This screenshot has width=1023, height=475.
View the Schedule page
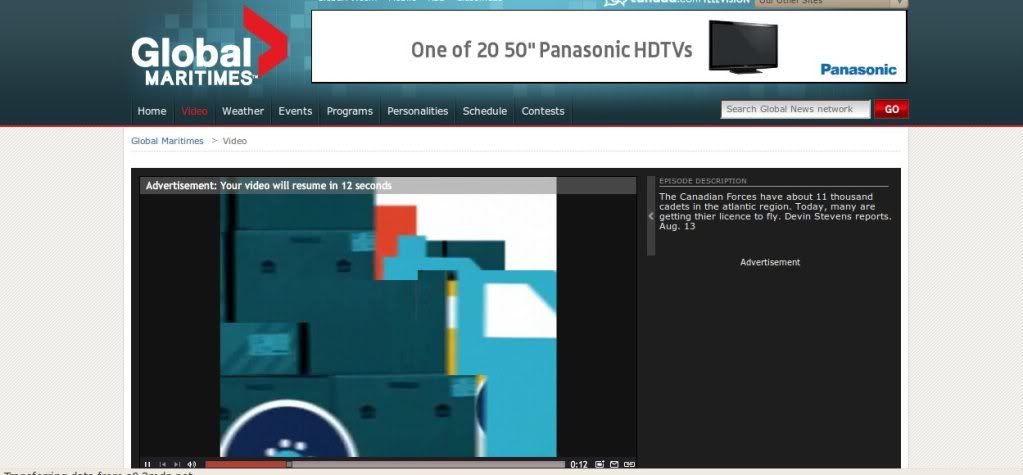[x=485, y=111]
